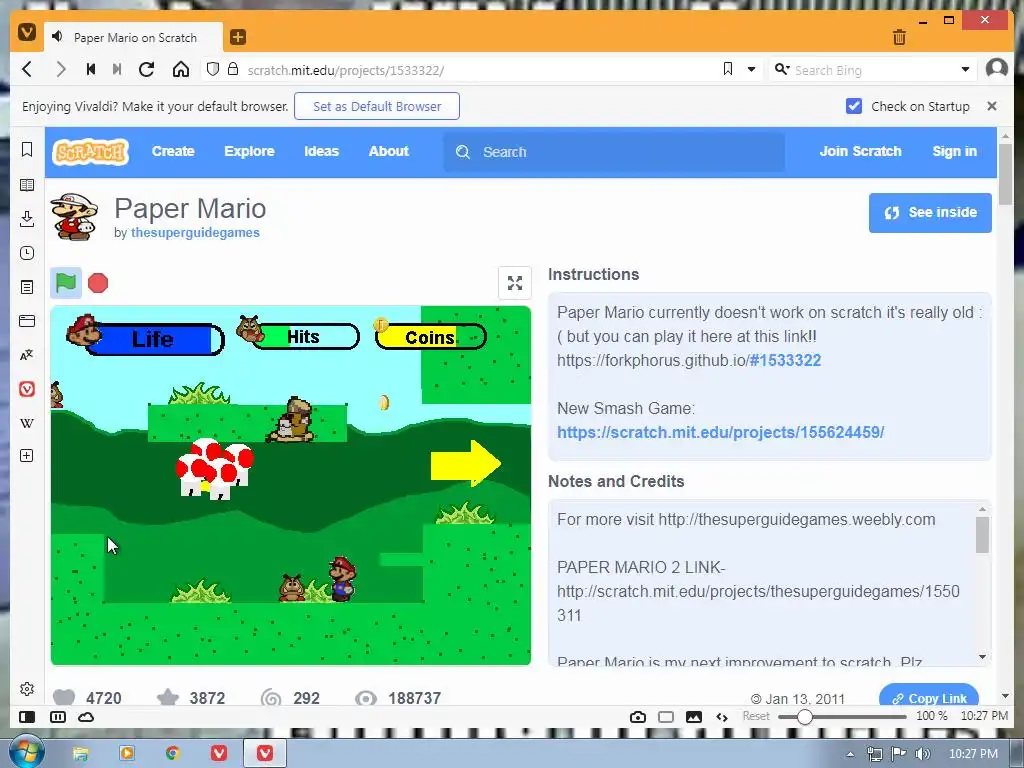
Task: Toggle Check on Startup checkbox
Action: pos(854,106)
